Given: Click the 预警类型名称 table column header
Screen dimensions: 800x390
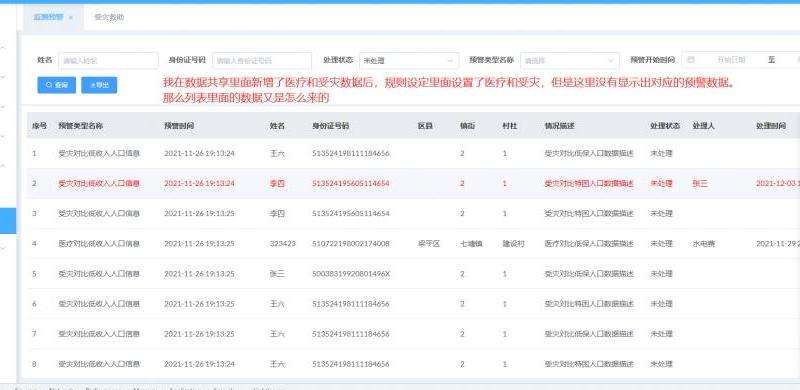Looking at the screenshot, I should 81,125.
